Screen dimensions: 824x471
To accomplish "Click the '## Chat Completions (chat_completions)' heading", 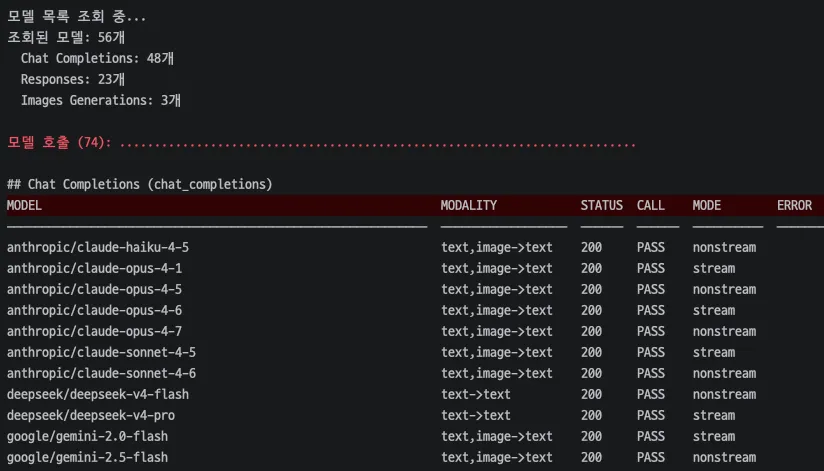I will point(140,184).
